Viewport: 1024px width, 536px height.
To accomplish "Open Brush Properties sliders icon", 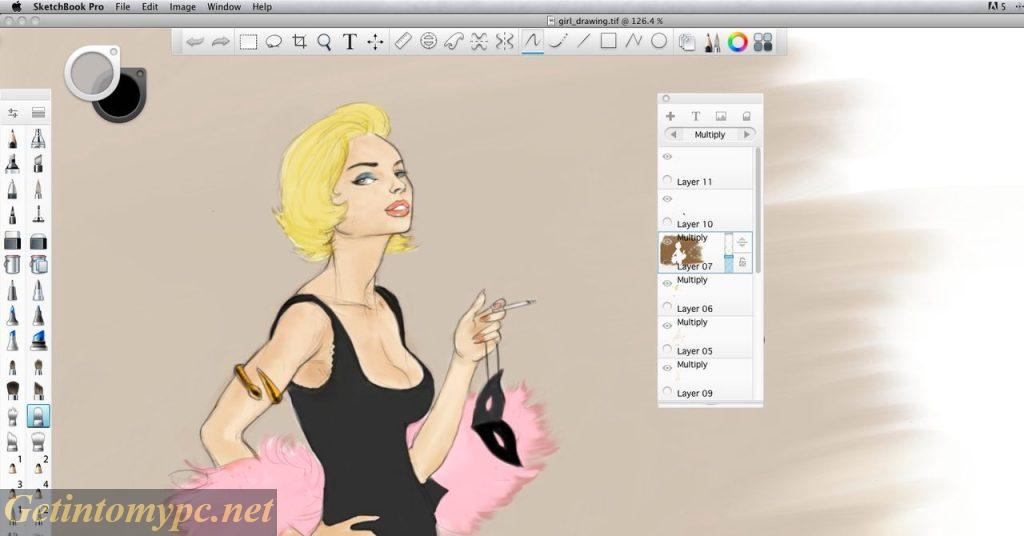I will tap(13, 113).
